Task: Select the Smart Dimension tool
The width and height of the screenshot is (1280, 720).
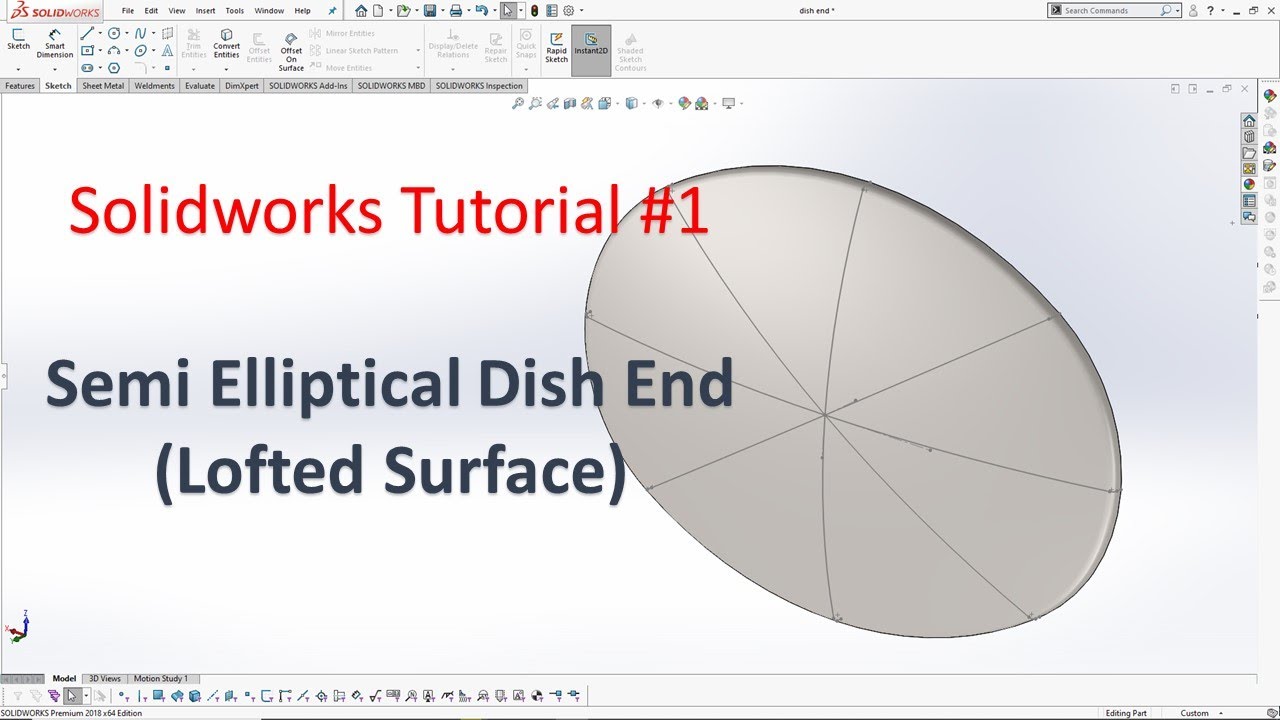Action: [55, 43]
